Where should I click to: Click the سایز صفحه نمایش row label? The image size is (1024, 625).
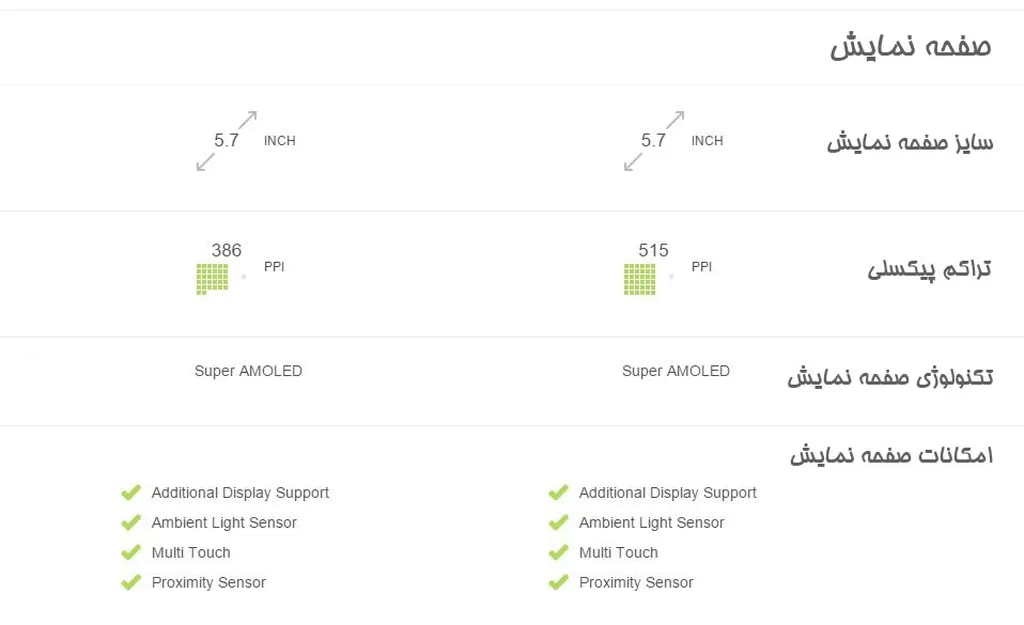(x=909, y=143)
